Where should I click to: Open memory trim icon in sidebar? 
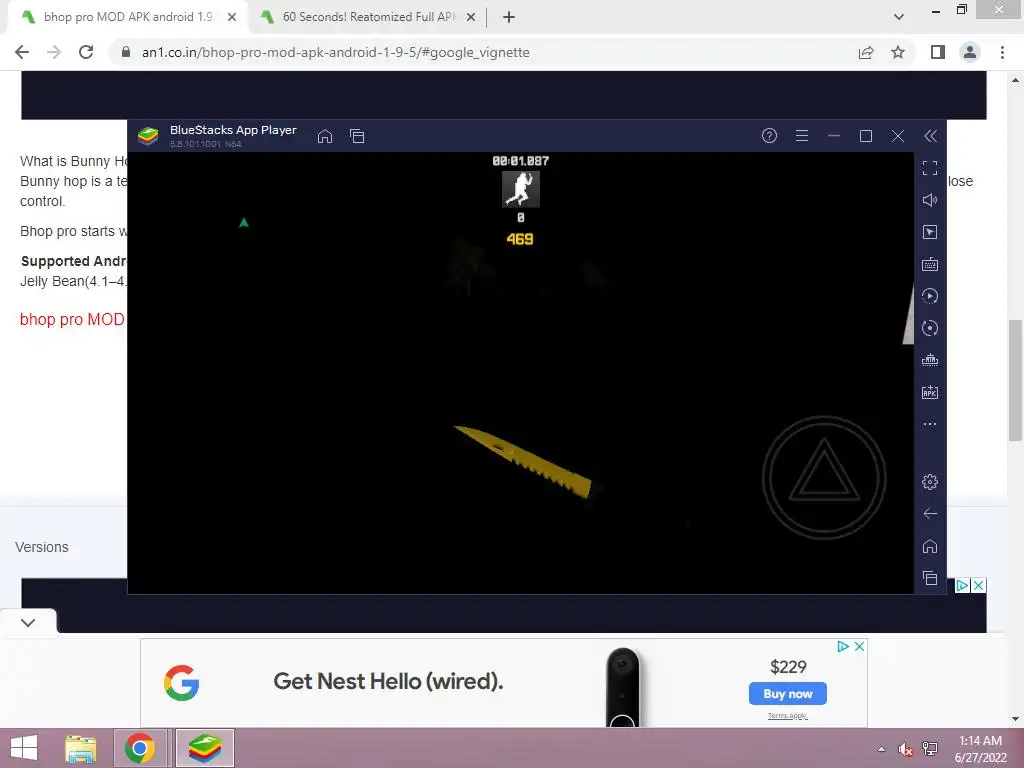[x=930, y=360]
